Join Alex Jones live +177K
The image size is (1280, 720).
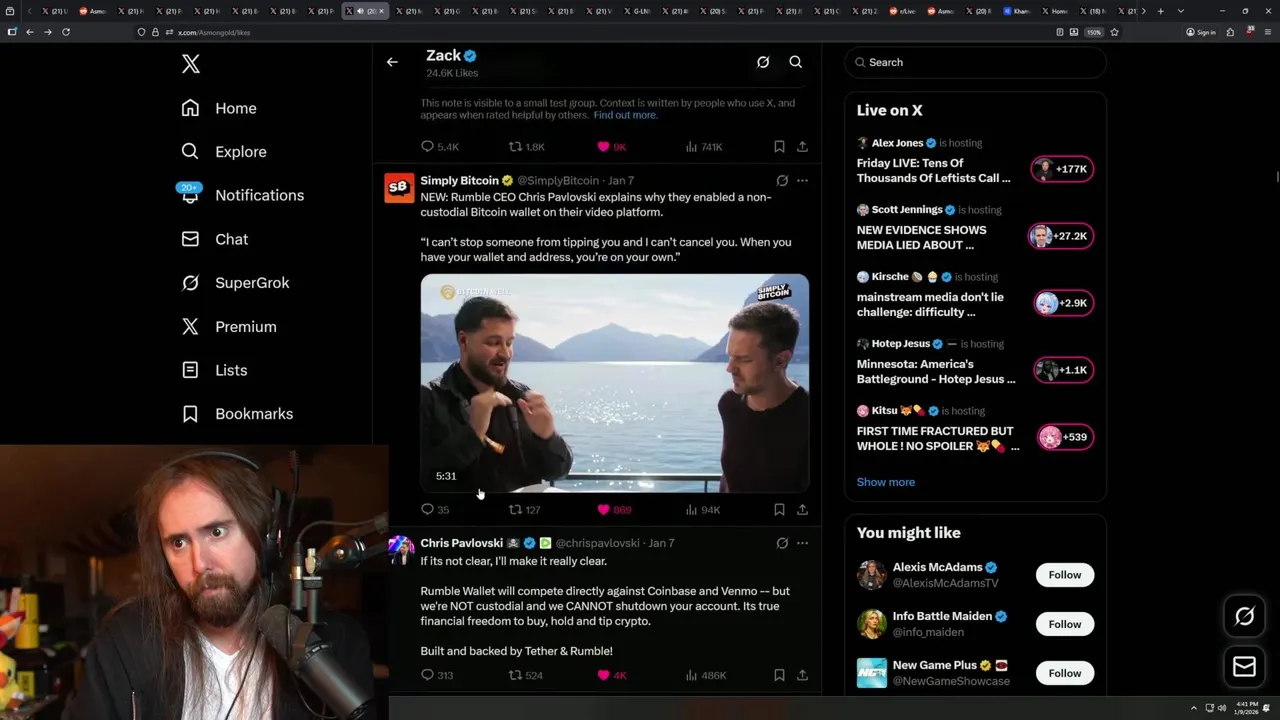1062,169
